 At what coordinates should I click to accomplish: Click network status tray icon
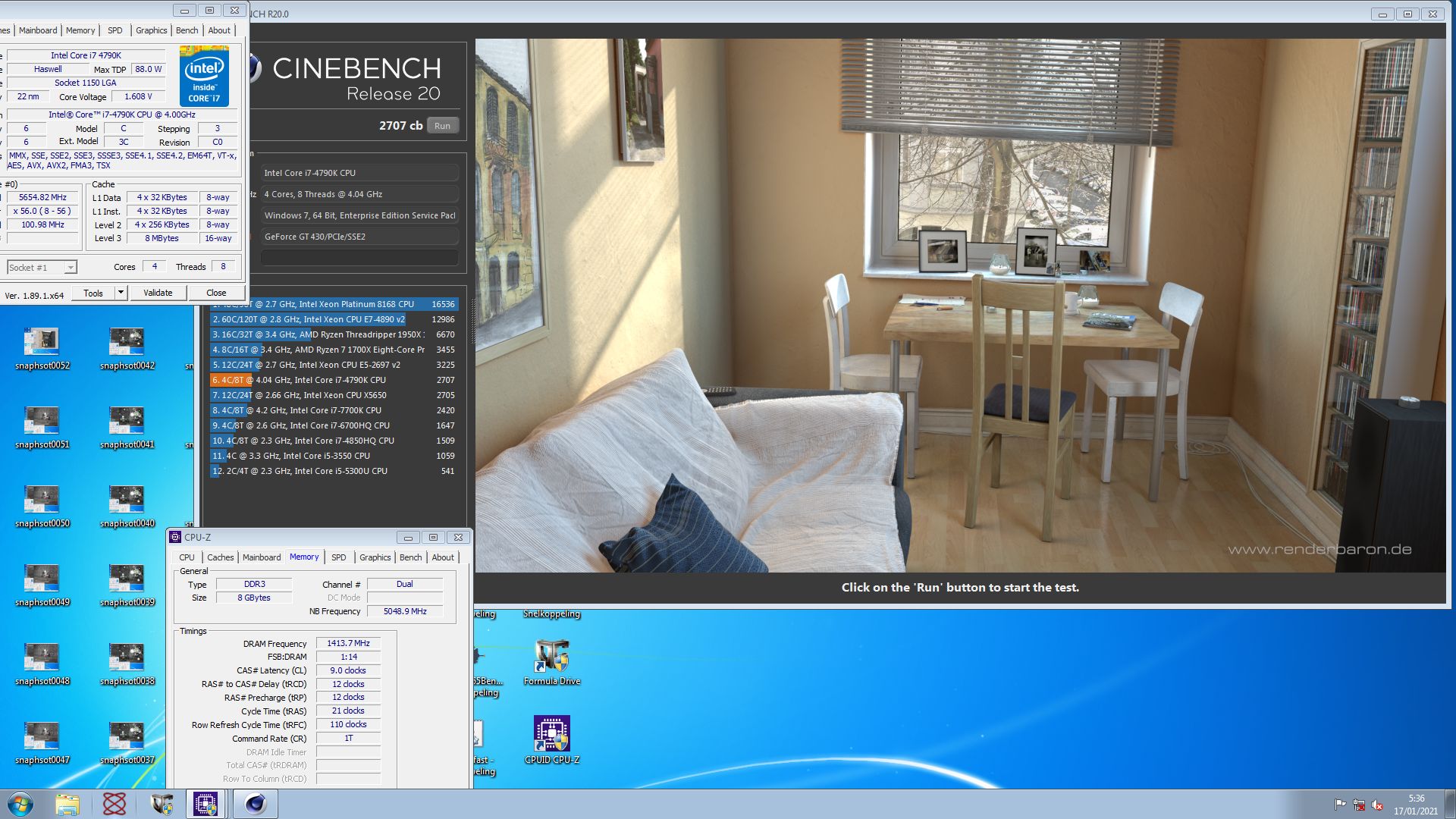click(x=1359, y=805)
